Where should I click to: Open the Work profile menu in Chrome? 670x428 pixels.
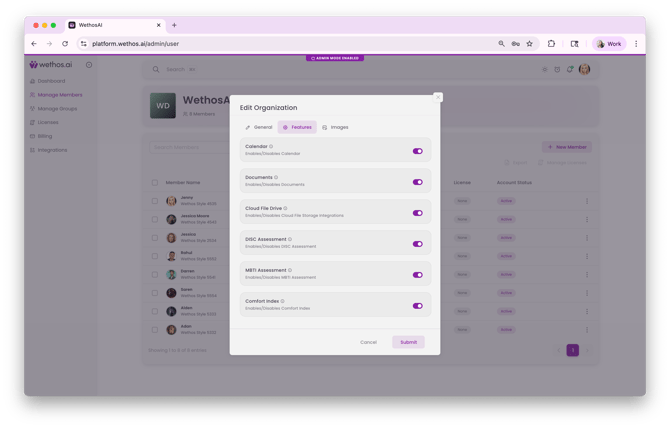(608, 44)
